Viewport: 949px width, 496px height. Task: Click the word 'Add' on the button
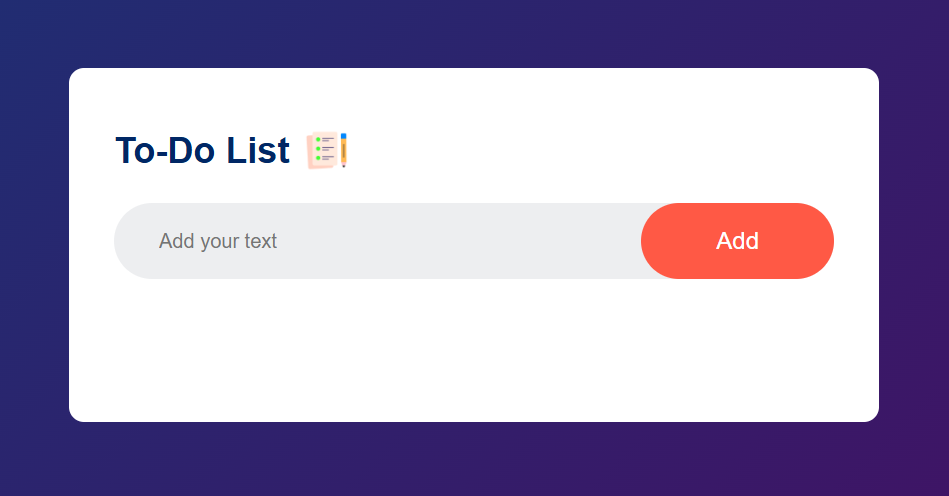point(737,241)
